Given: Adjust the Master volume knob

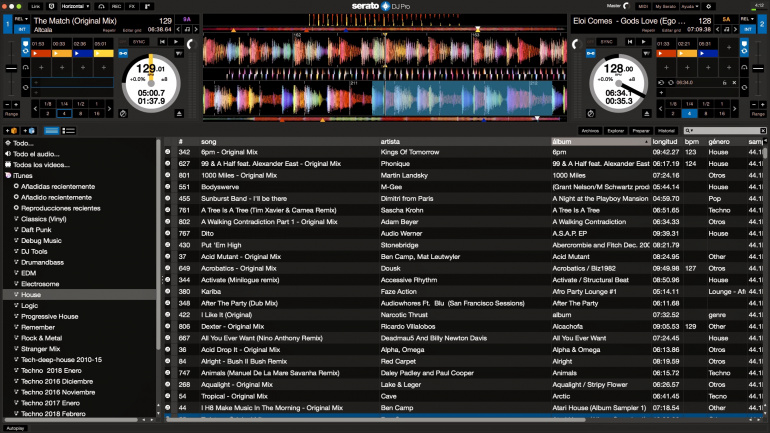Looking at the screenshot, I should pyautogui.click(x=627, y=6).
